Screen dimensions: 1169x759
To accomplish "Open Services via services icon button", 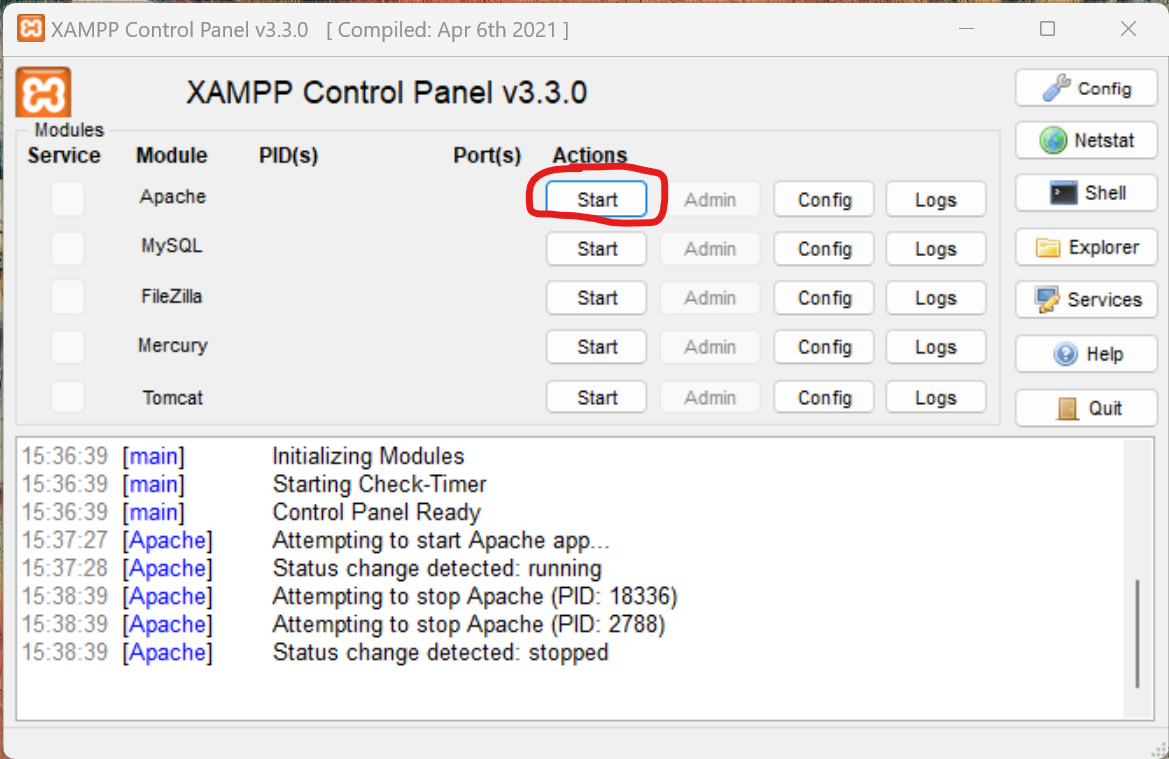I will 1087,299.
